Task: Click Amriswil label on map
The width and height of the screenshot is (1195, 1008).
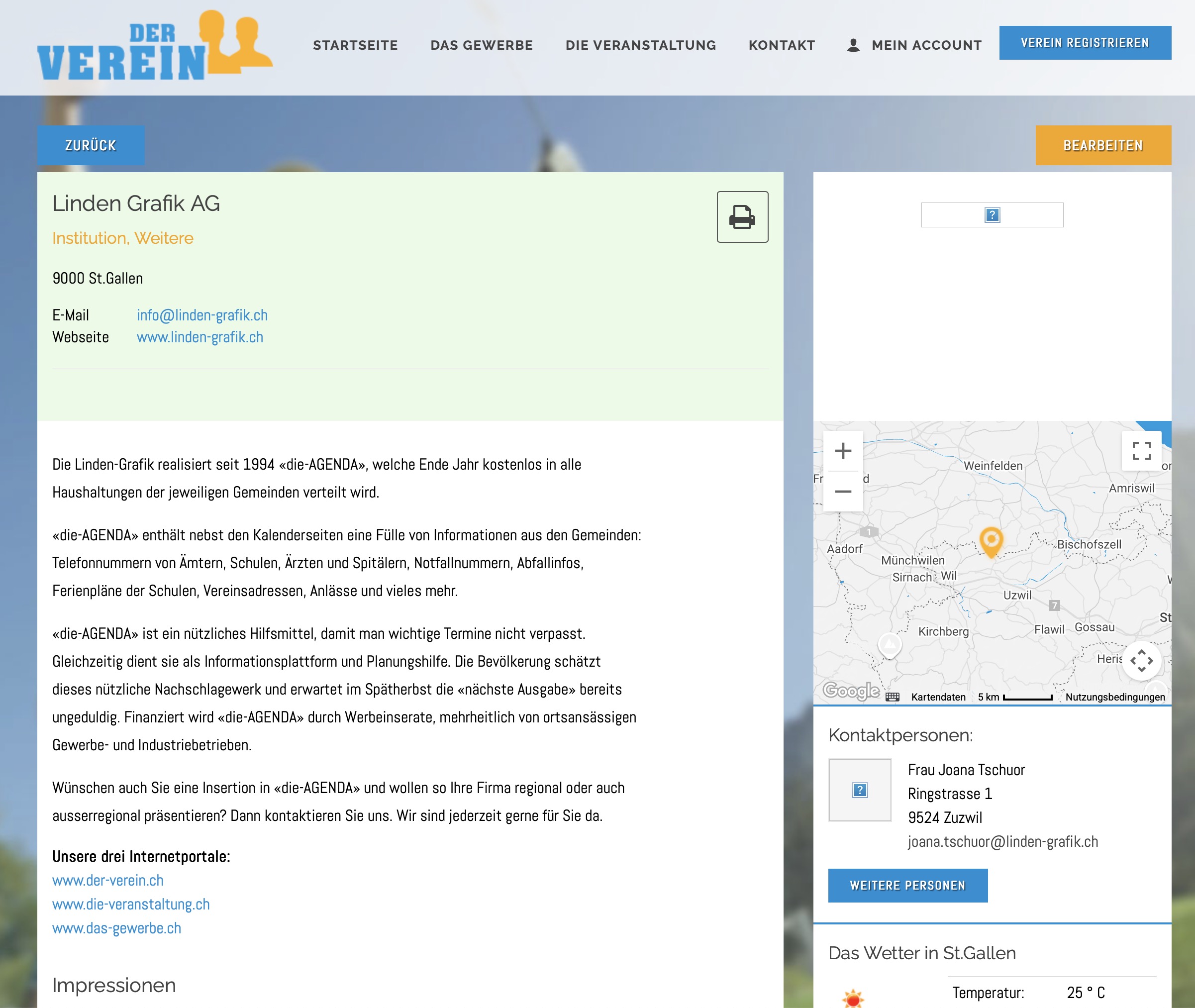Action: (1131, 489)
